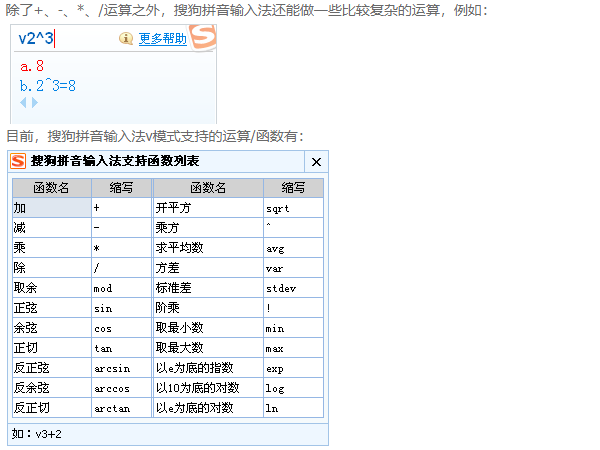Go to the previous candidate page arrow

[23, 102]
